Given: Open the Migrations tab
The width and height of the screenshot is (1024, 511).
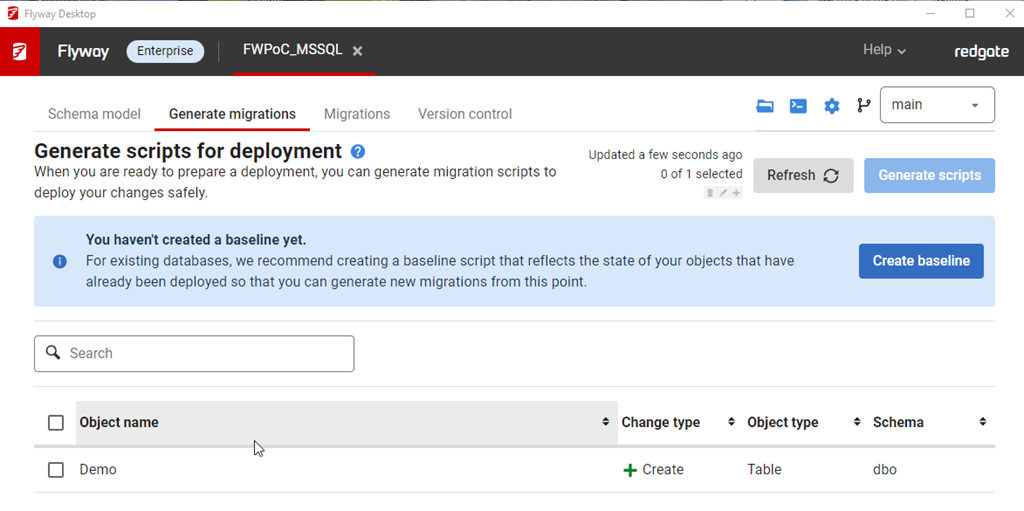Looking at the screenshot, I should tap(357, 114).
